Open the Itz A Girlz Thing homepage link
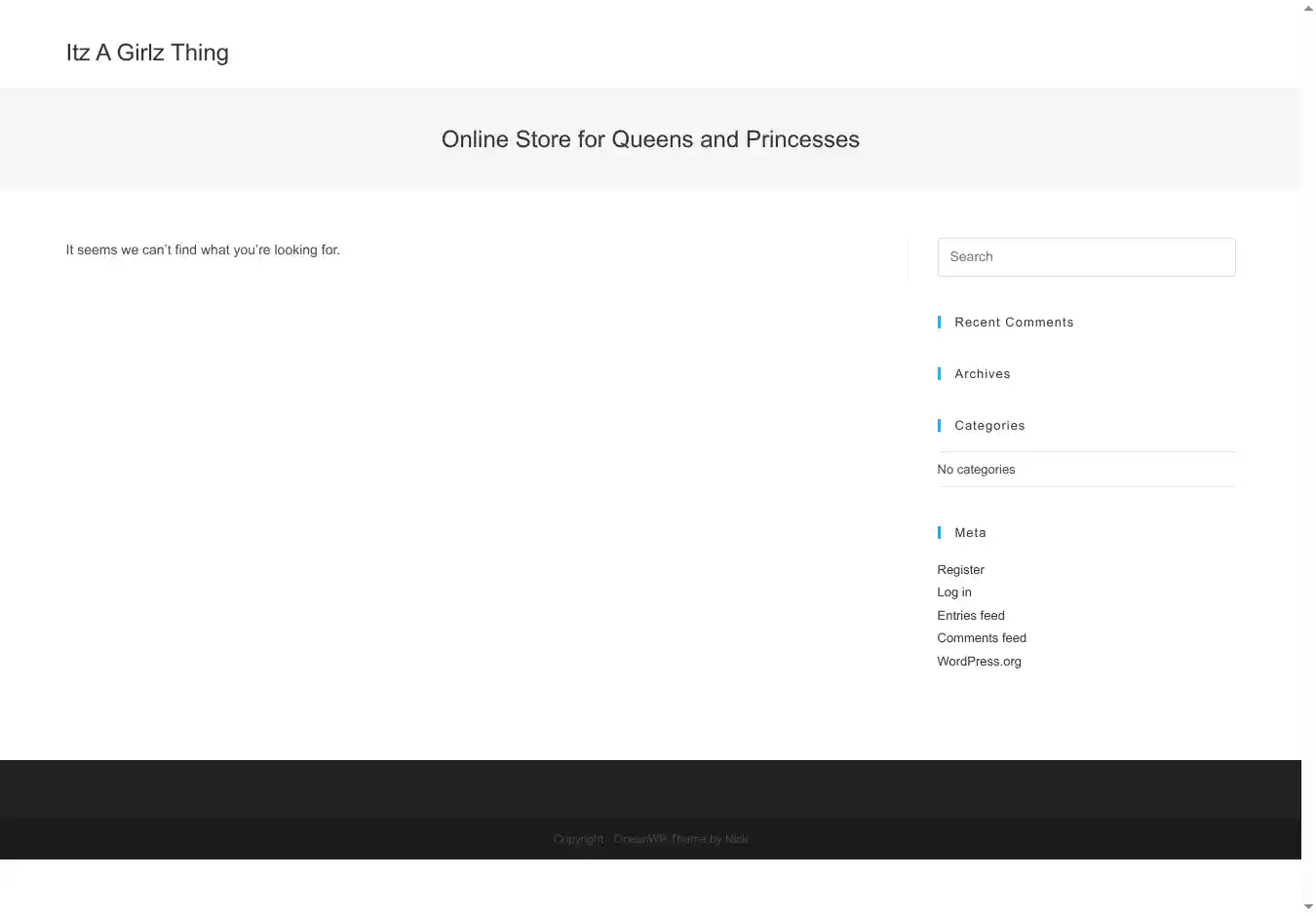 147,53
